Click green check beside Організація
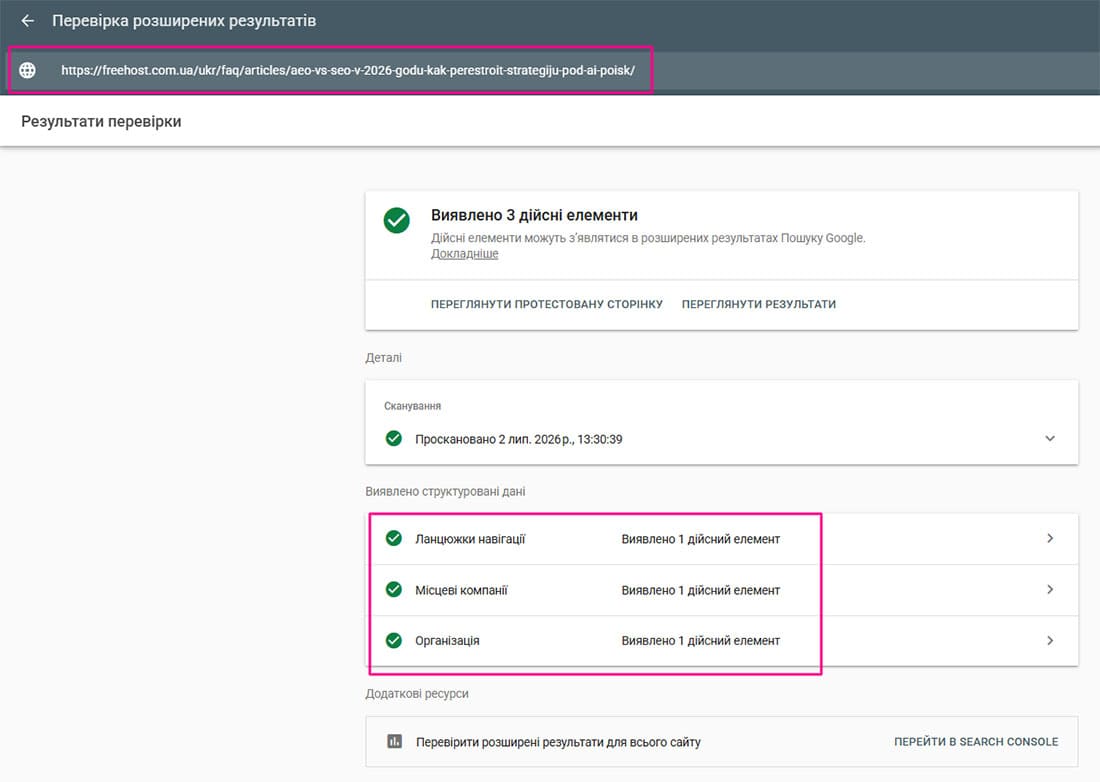 (x=394, y=640)
